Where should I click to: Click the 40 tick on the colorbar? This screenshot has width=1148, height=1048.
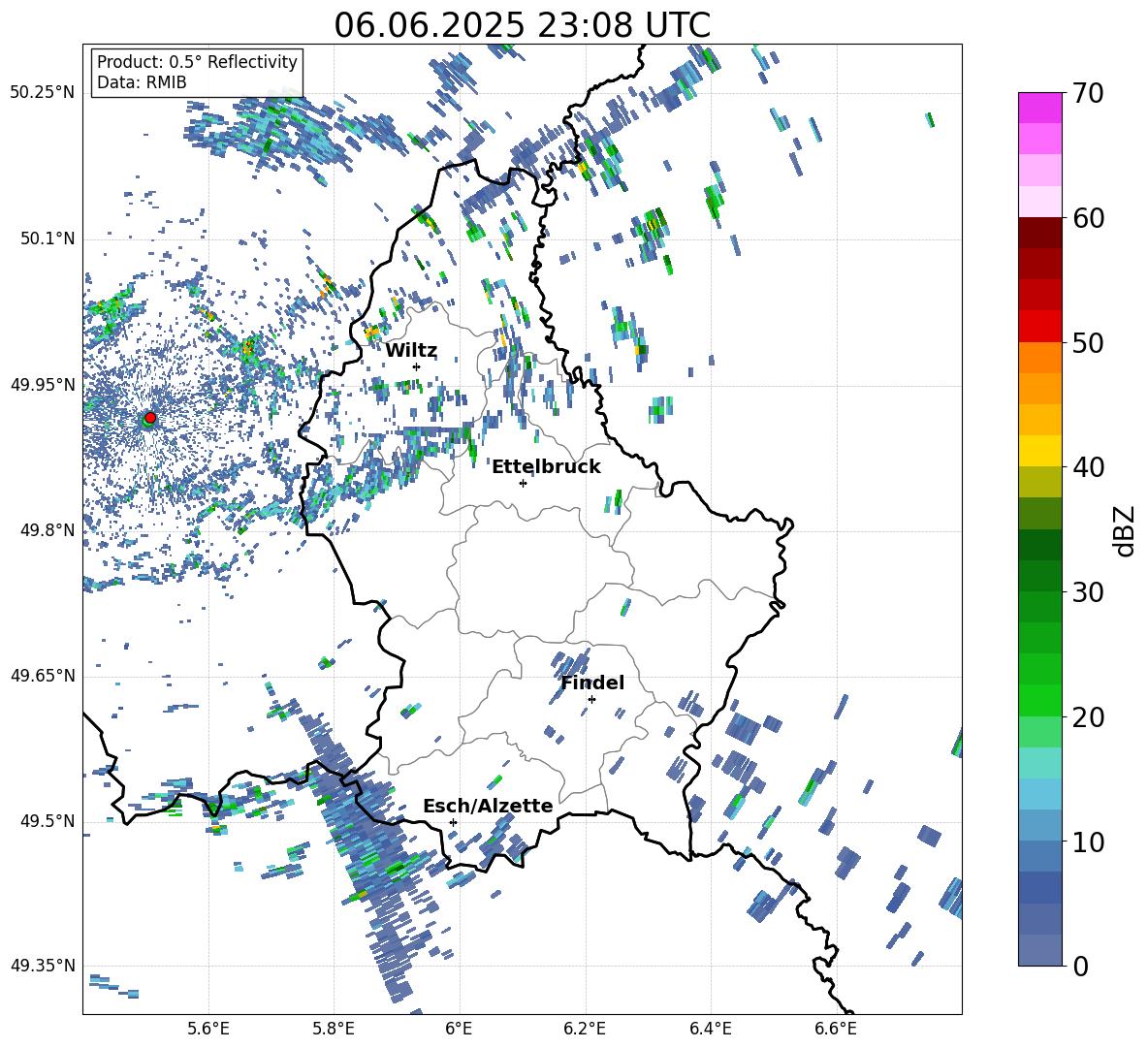point(1087,467)
